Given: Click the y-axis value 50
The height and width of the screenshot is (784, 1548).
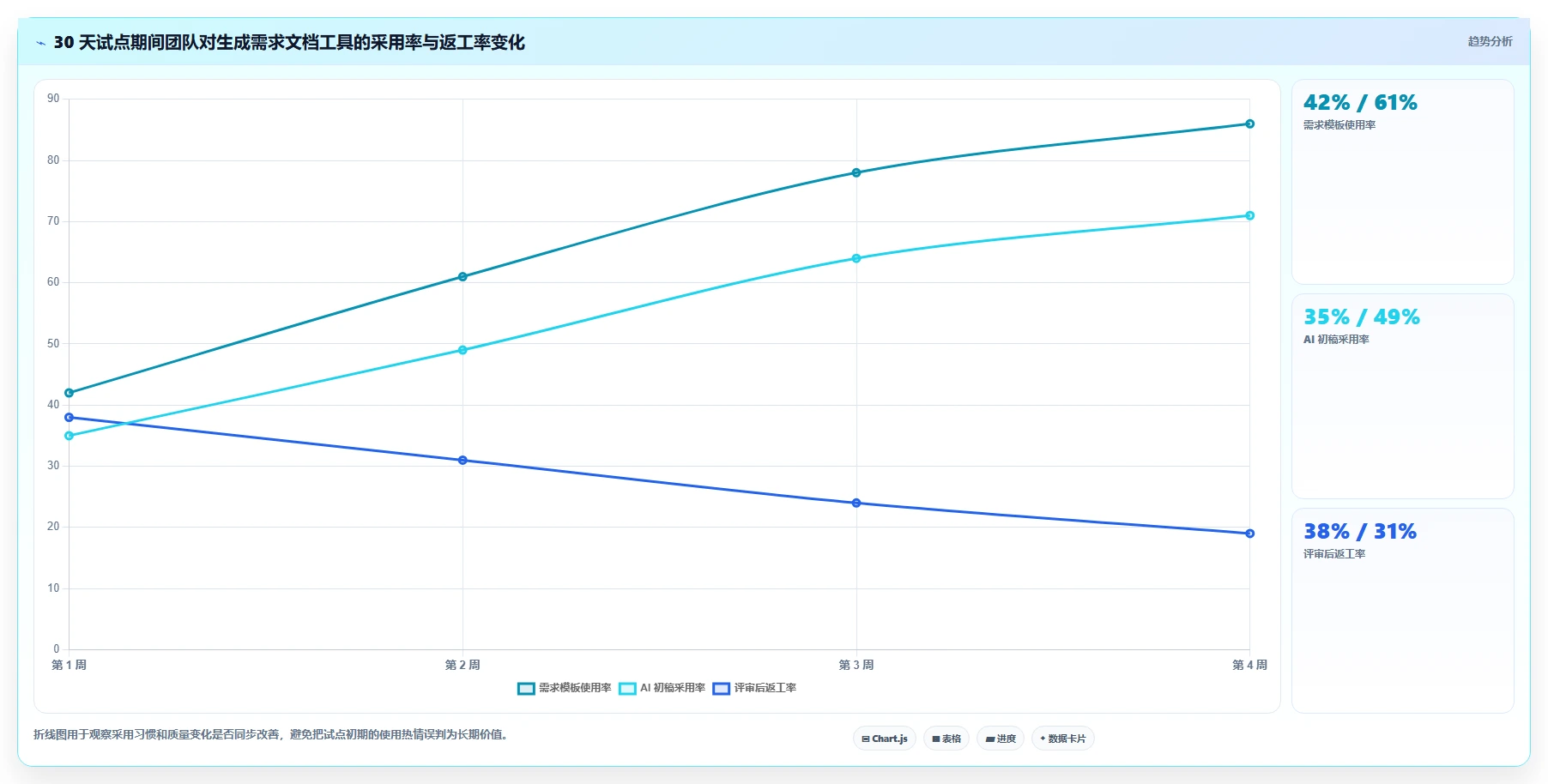Looking at the screenshot, I should point(53,343).
